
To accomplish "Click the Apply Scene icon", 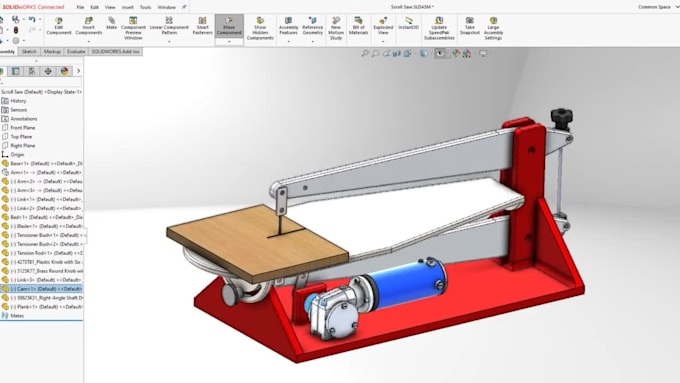I will coord(467,53).
